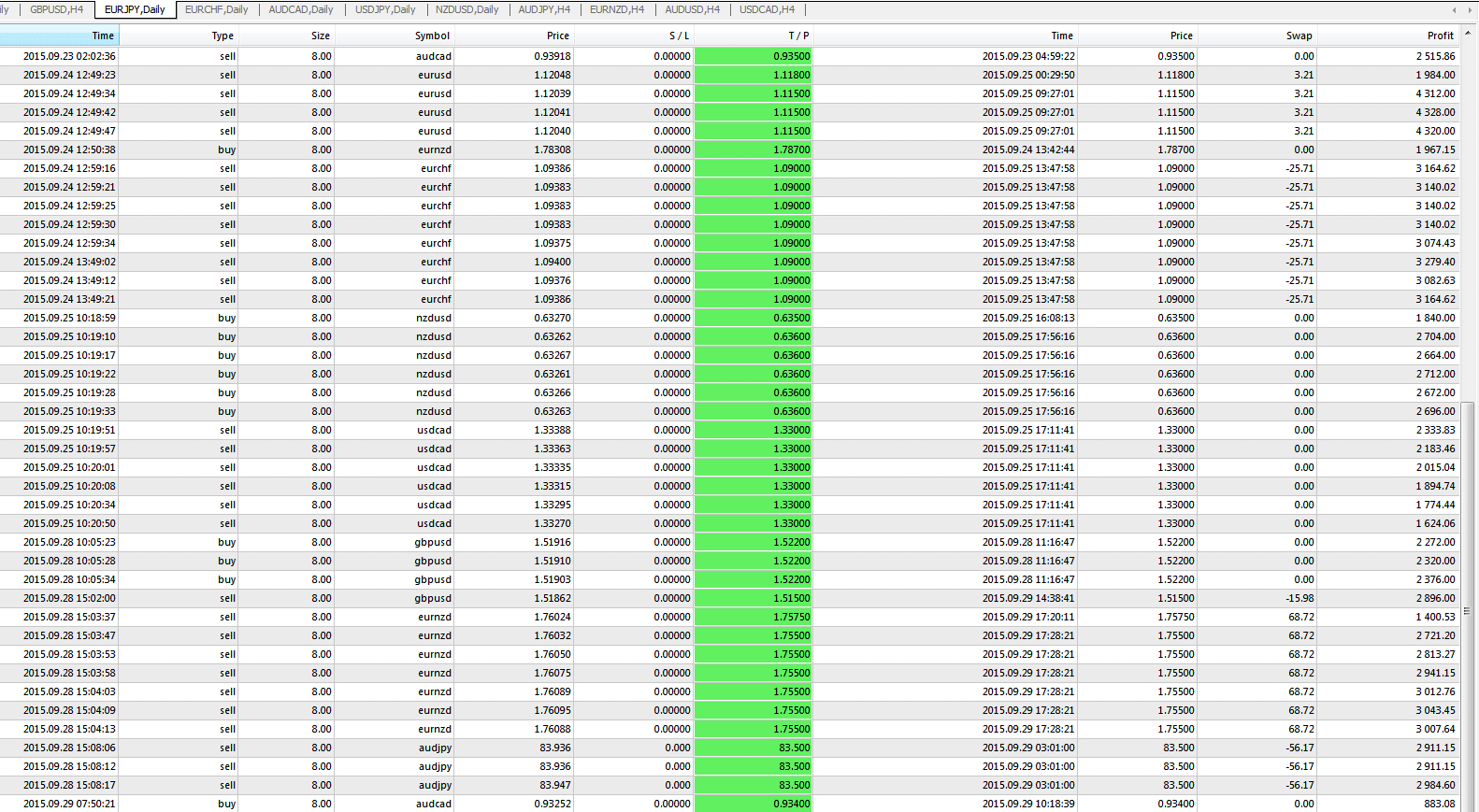This screenshot has height=812, width=1479.
Task: Select the green T/P cell 1.51500
Action: pyautogui.click(x=754, y=598)
